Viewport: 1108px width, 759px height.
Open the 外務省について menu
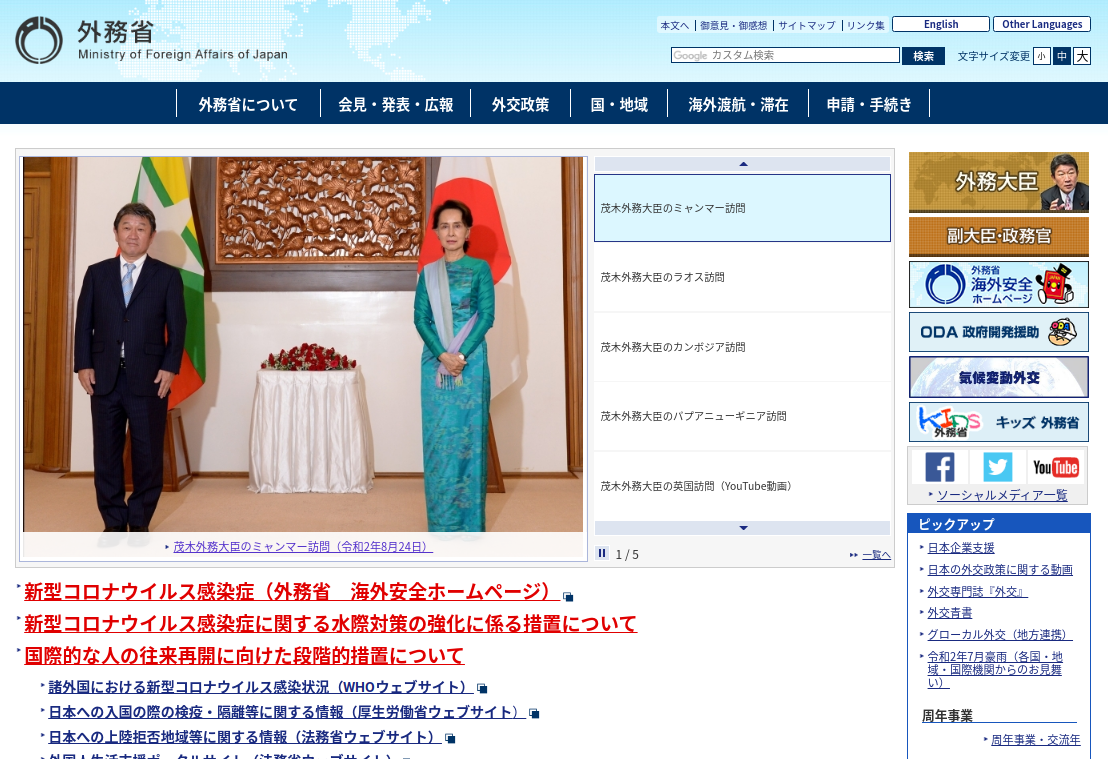248,104
